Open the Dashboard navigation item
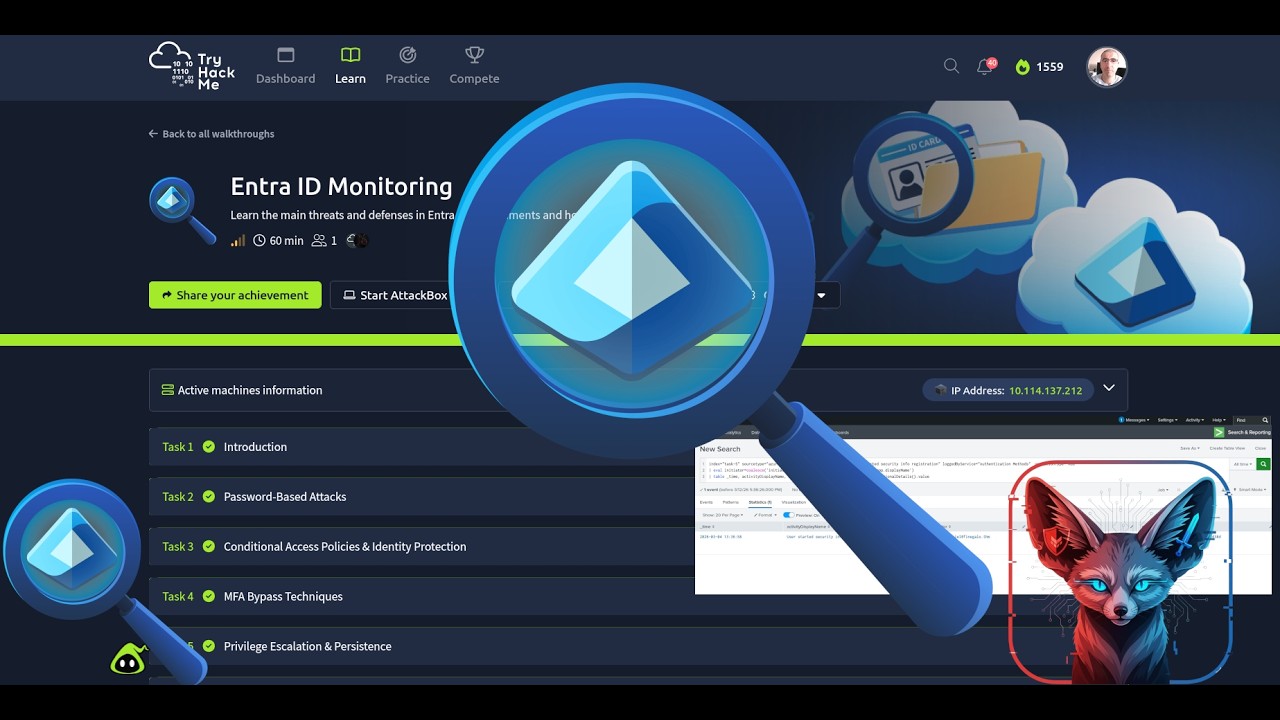The width and height of the screenshot is (1280, 720). click(x=285, y=66)
